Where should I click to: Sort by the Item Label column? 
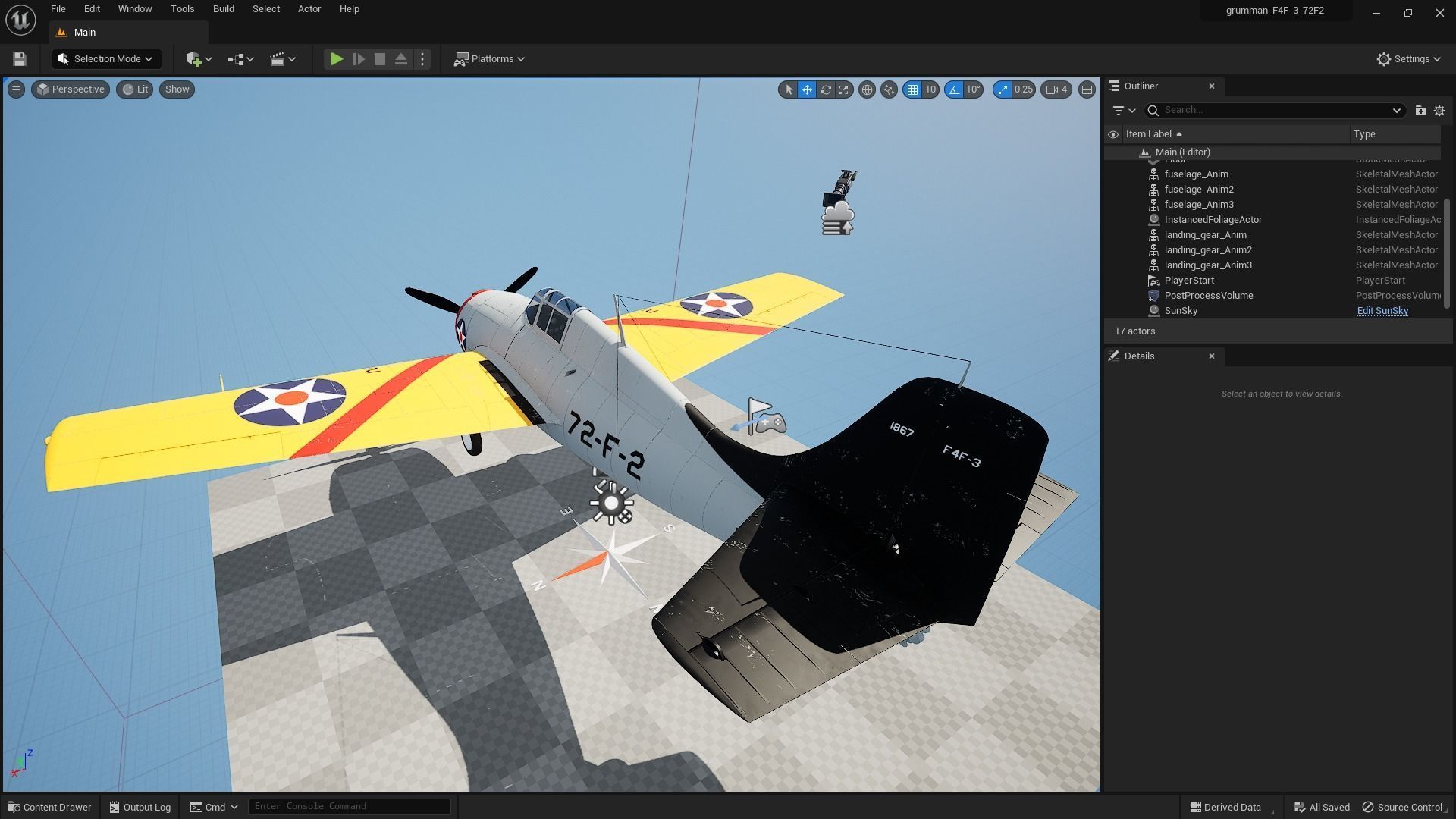coord(1235,134)
